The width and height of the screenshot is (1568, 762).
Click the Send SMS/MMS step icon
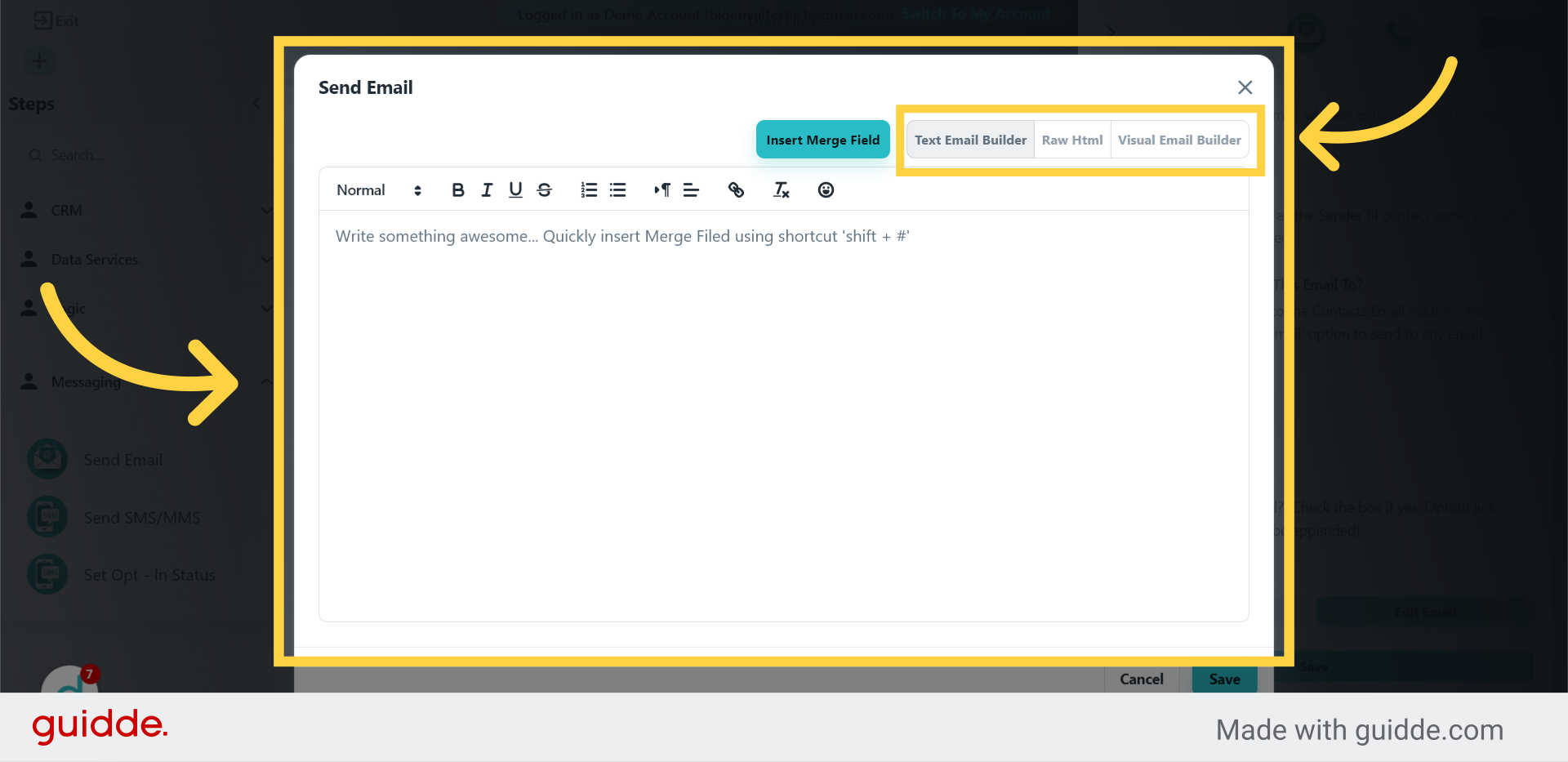[x=47, y=517]
